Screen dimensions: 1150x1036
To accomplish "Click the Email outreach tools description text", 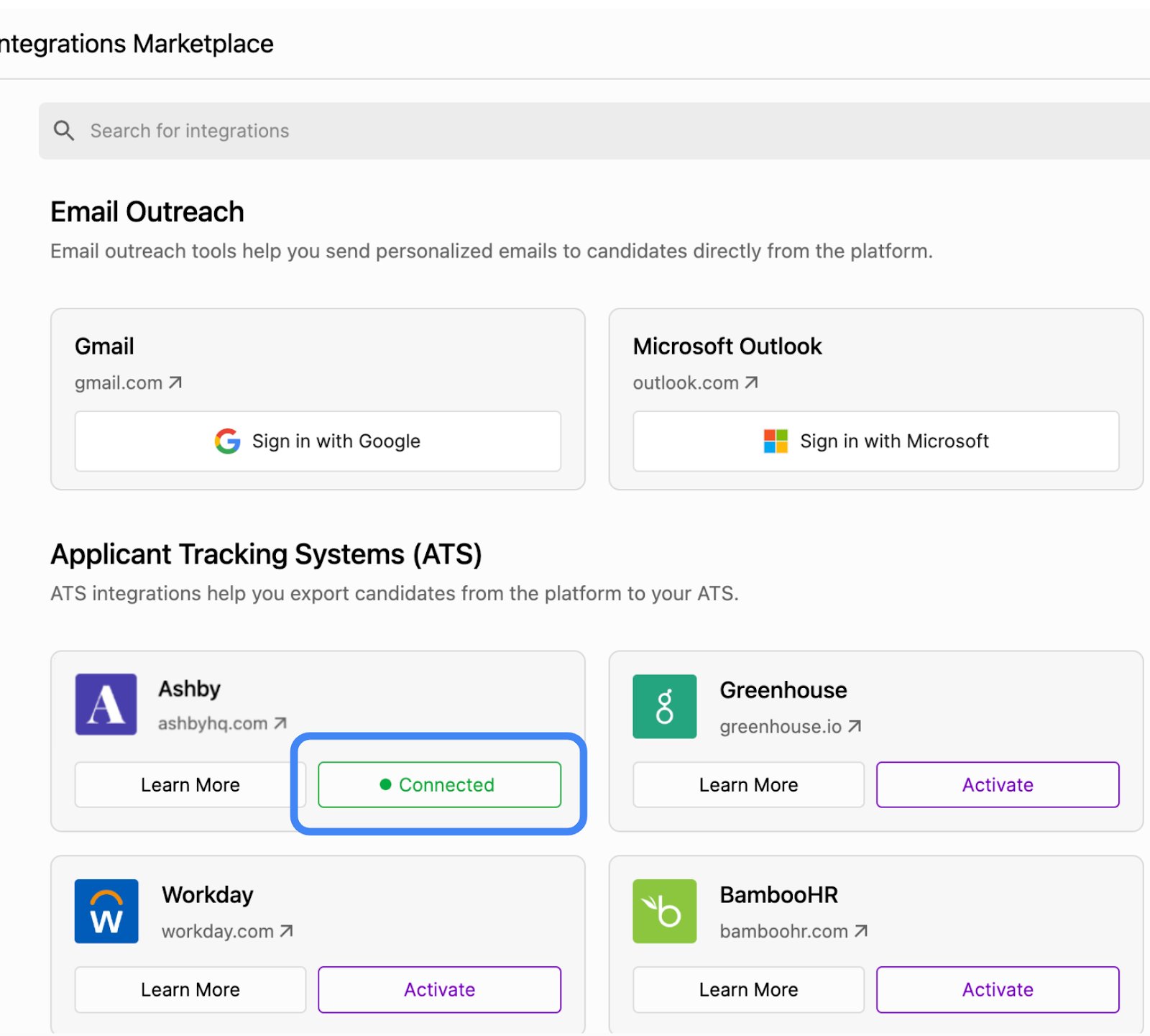I will pos(492,251).
